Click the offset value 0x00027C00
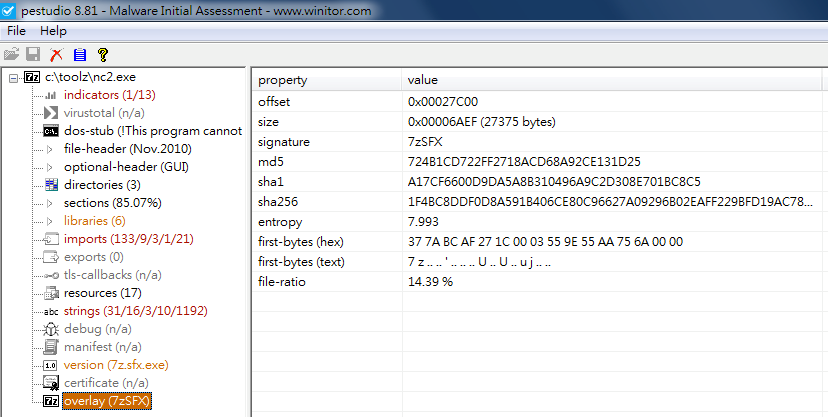The image size is (828, 417). pyautogui.click(x=443, y=102)
